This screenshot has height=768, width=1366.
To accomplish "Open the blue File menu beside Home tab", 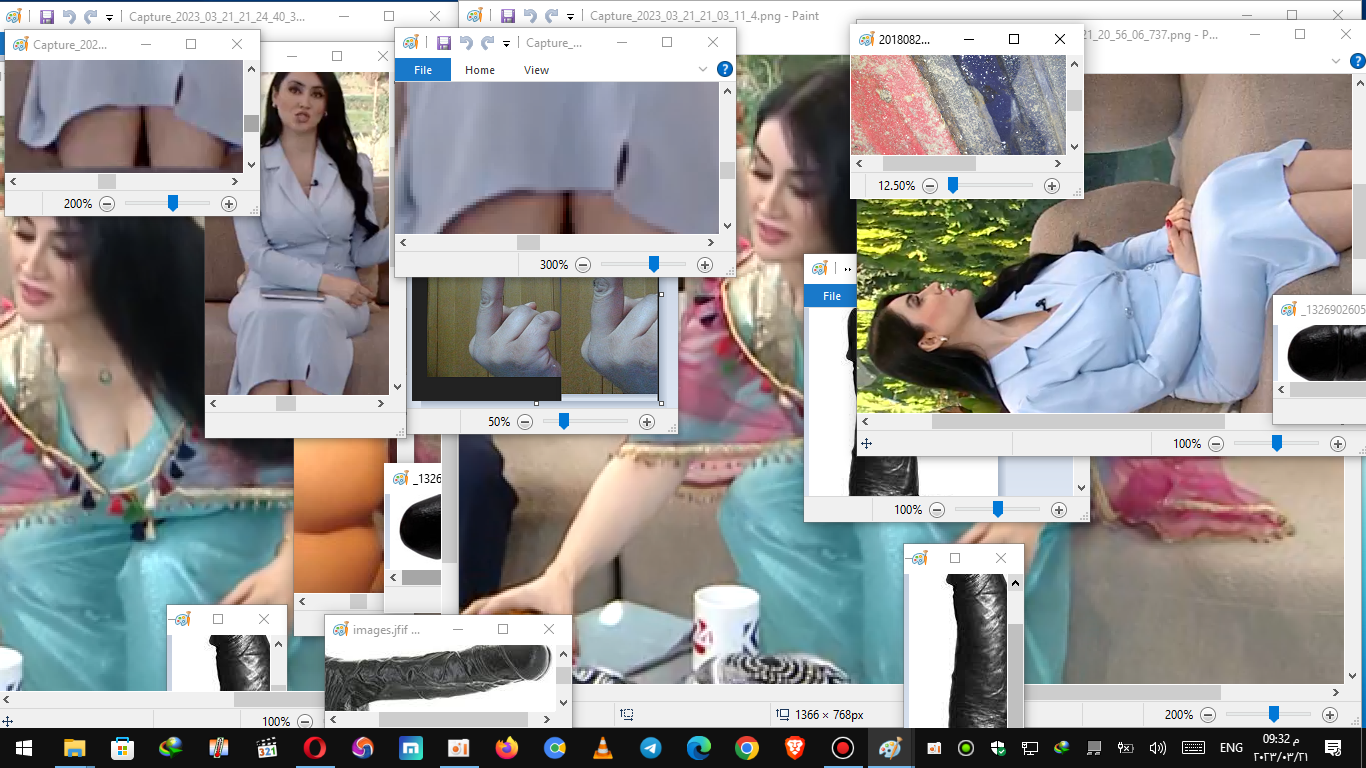I will tap(423, 70).
